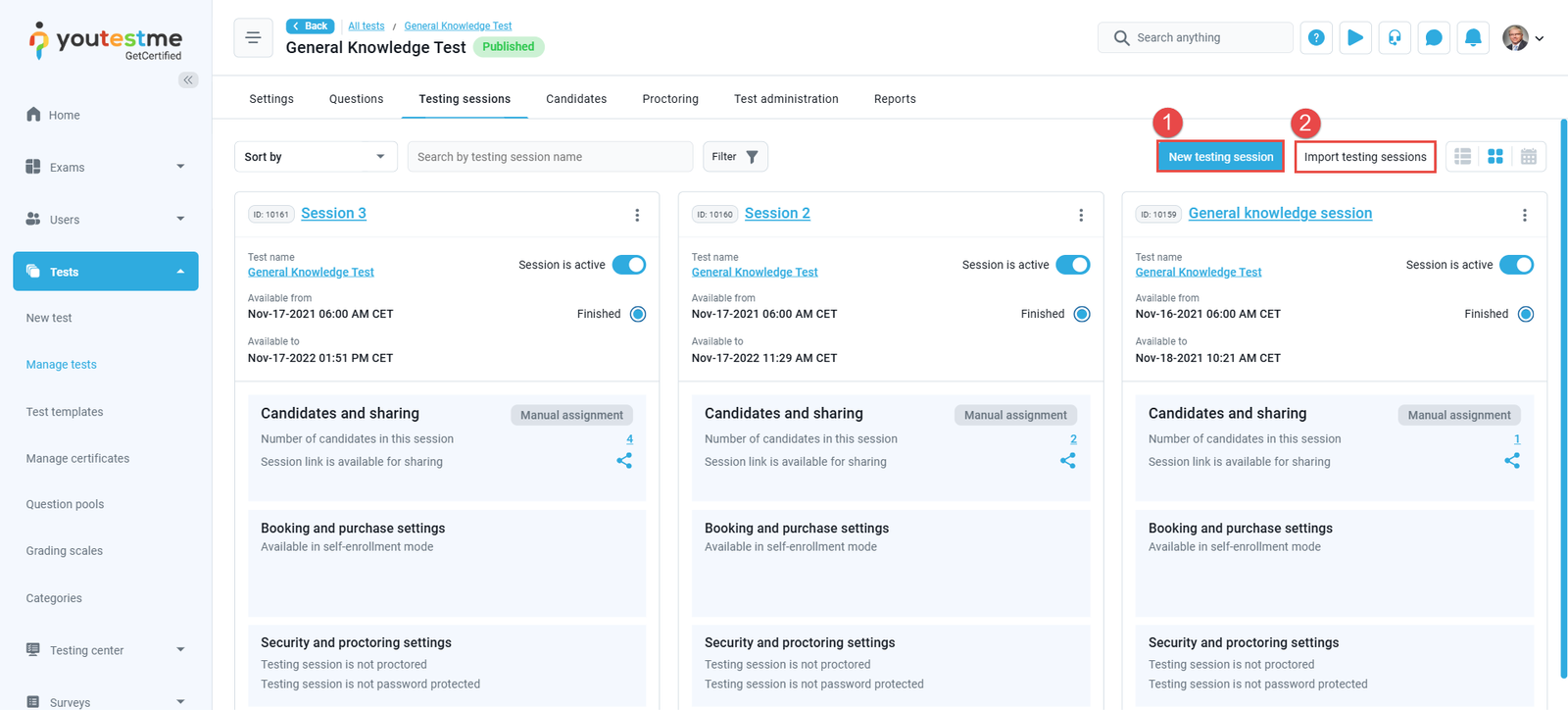Click Finished radio in Session 3 card
The width and height of the screenshot is (1568, 710).
click(x=638, y=314)
